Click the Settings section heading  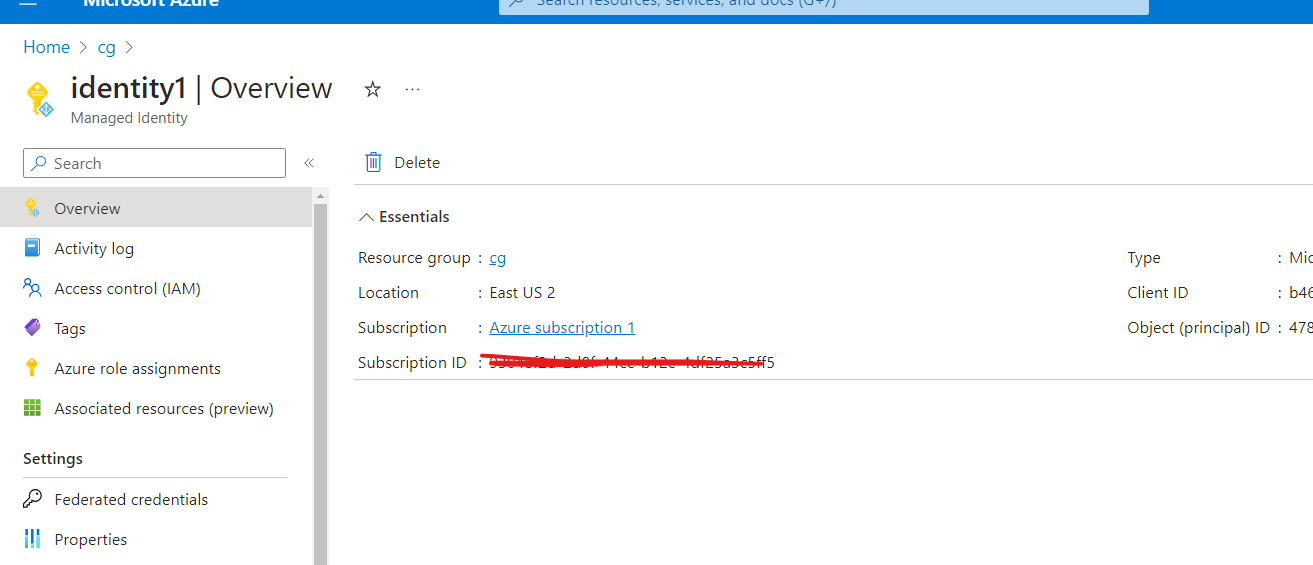pyautogui.click(x=53, y=459)
